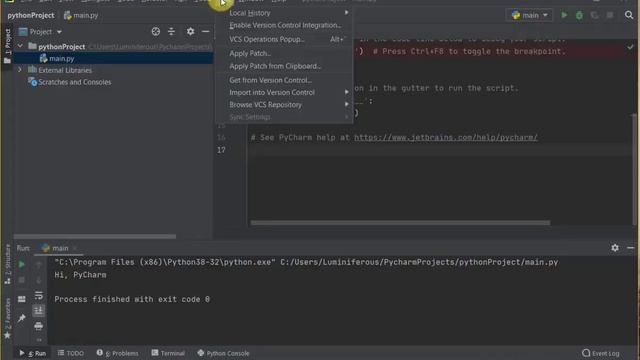Screen dimensions: 640x360
Task: Switch to the TODO tool window
Action: (71, 353)
